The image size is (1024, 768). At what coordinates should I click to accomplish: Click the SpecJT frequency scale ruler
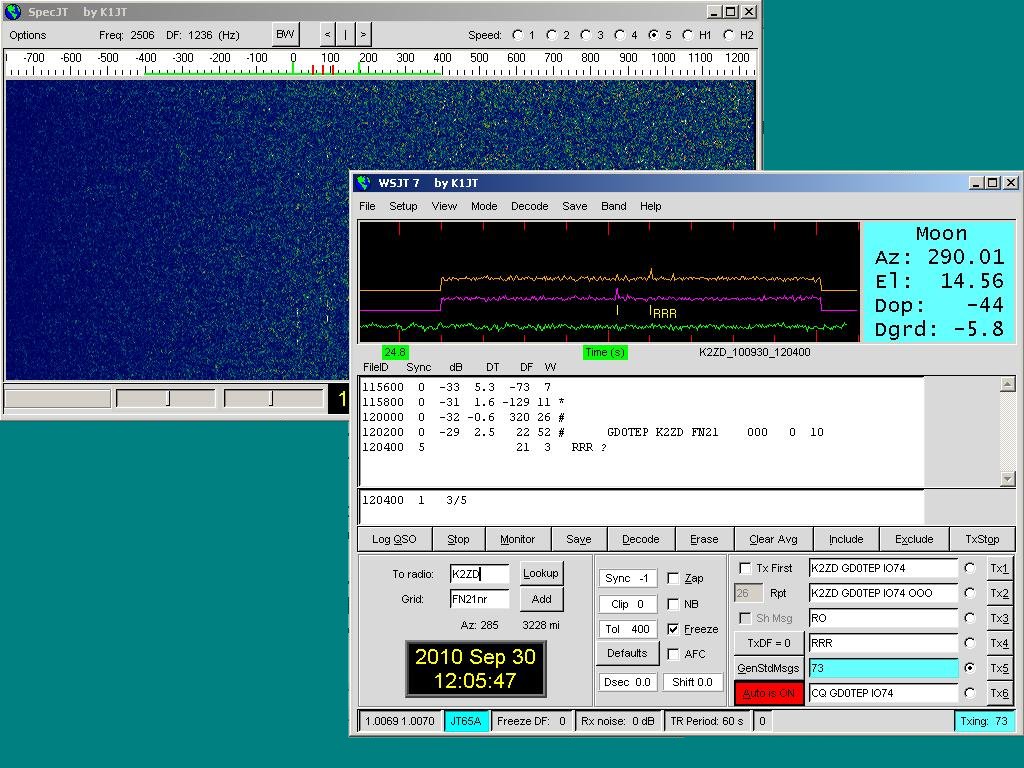[x=380, y=64]
